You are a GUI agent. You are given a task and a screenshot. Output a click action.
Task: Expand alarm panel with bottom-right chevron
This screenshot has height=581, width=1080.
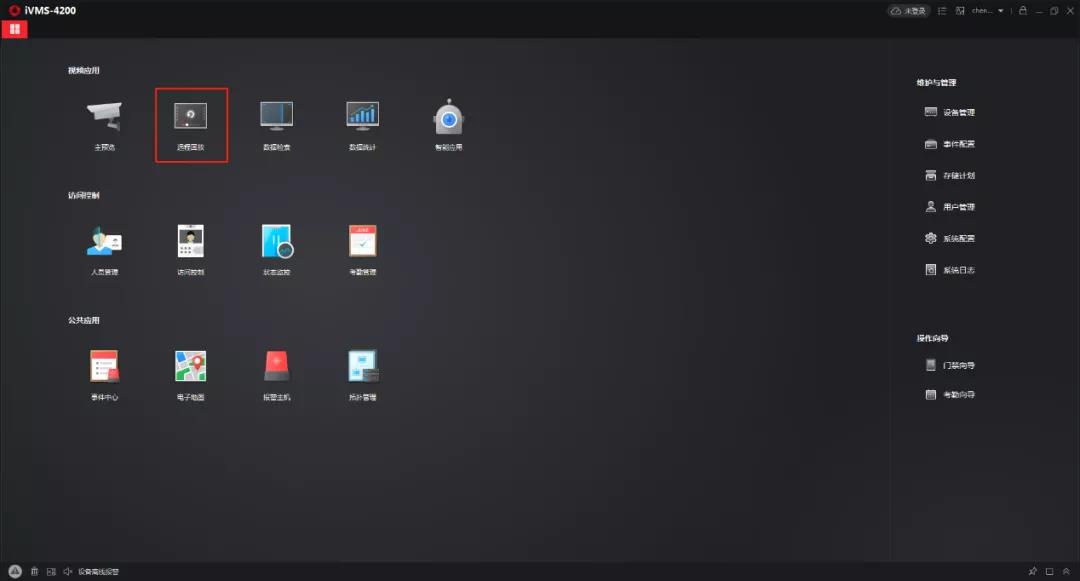[1066, 572]
